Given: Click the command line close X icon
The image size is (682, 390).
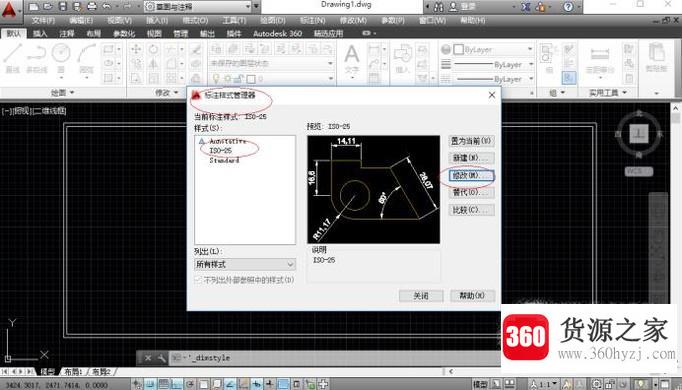Looking at the screenshot, I should [148, 358].
